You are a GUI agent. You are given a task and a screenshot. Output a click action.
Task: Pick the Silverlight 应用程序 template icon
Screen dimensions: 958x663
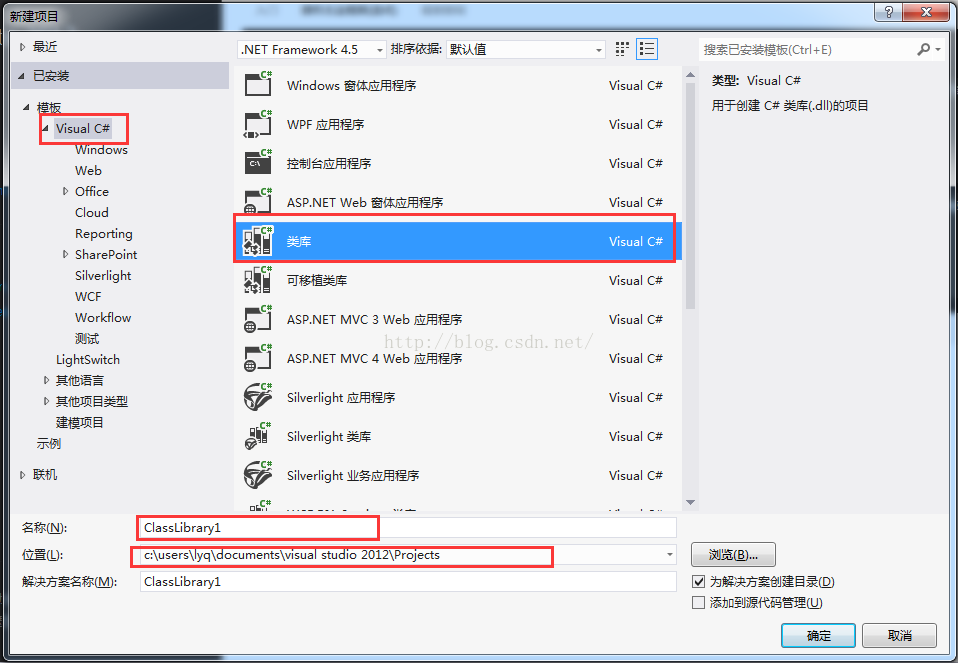tap(258, 397)
